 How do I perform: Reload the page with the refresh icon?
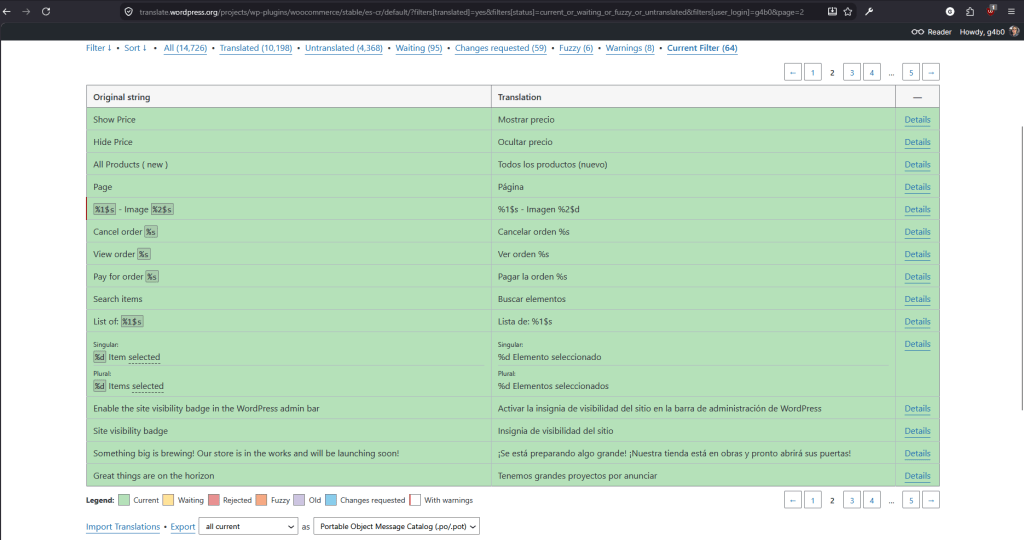tap(46, 12)
